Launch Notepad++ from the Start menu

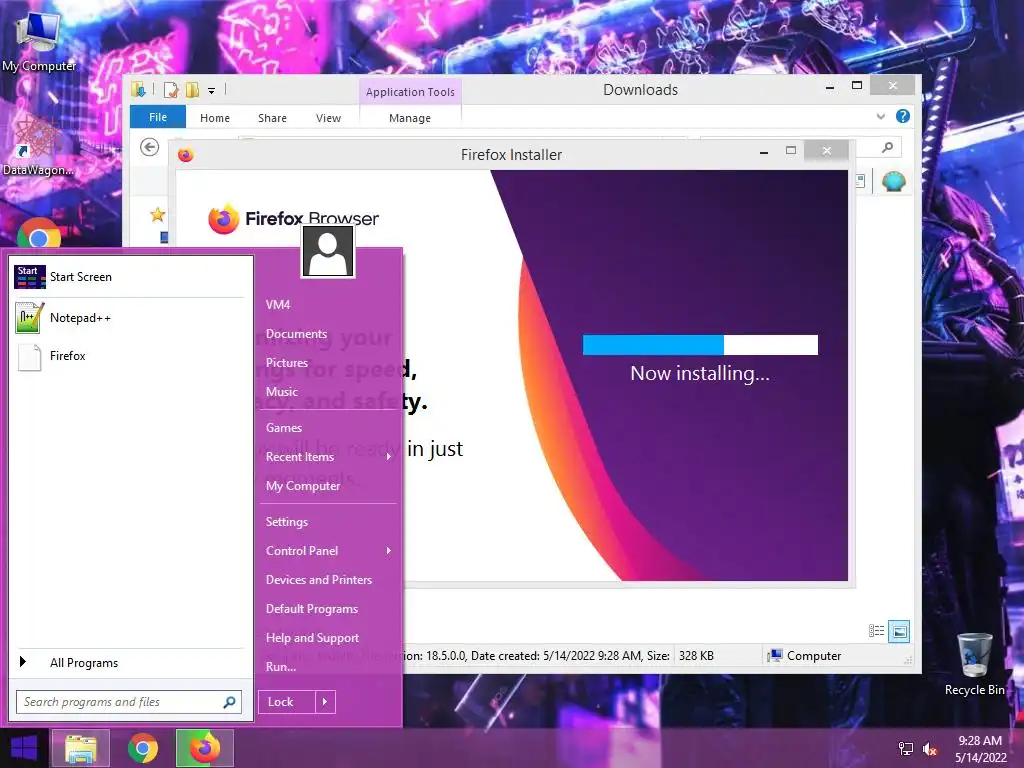point(129,318)
